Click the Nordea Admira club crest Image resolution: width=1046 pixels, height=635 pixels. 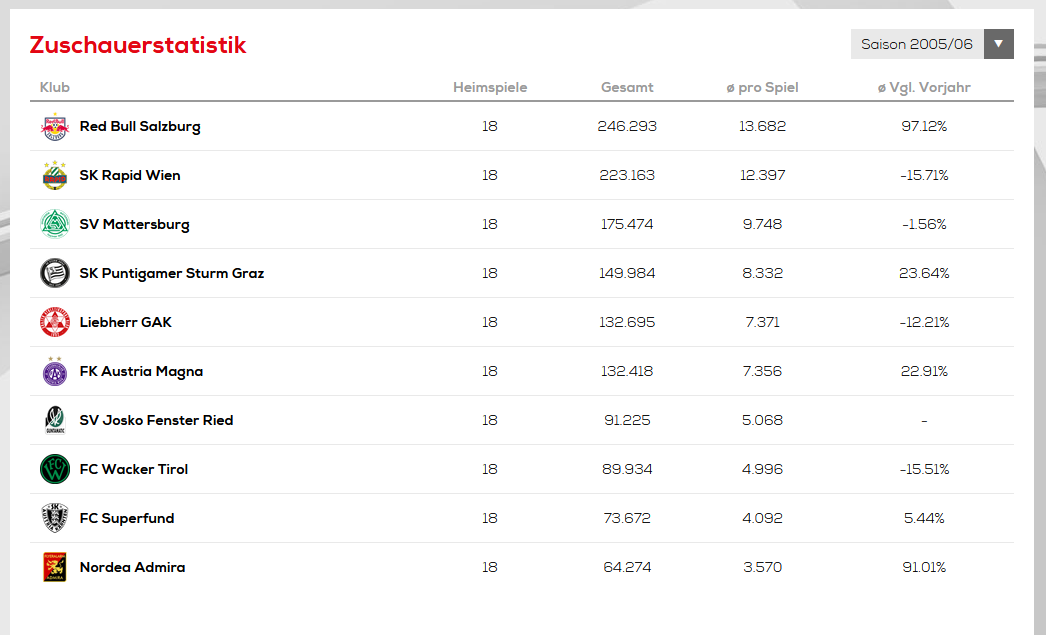pyautogui.click(x=55, y=567)
